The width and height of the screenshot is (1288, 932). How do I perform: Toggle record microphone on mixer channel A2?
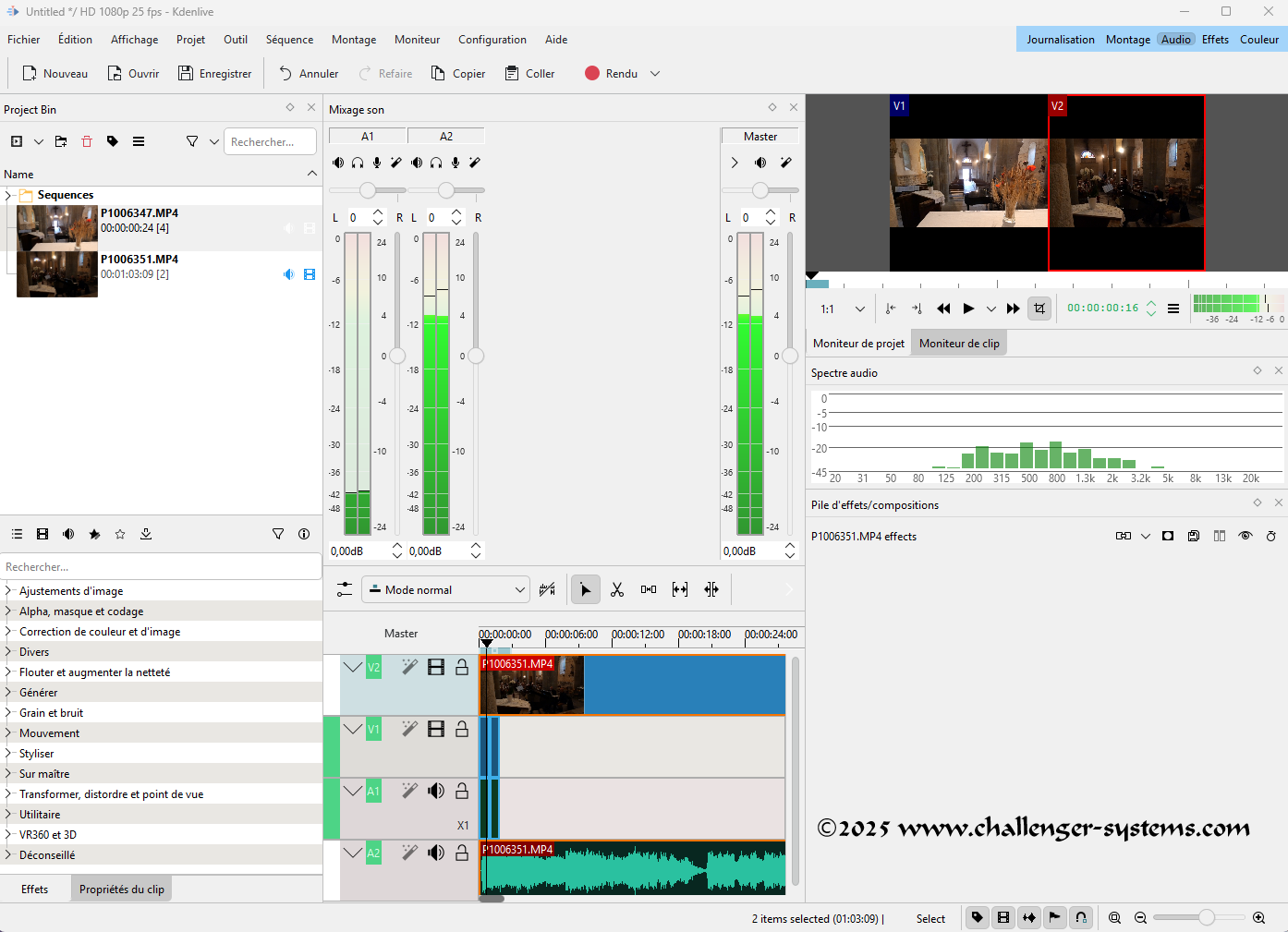[x=456, y=163]
